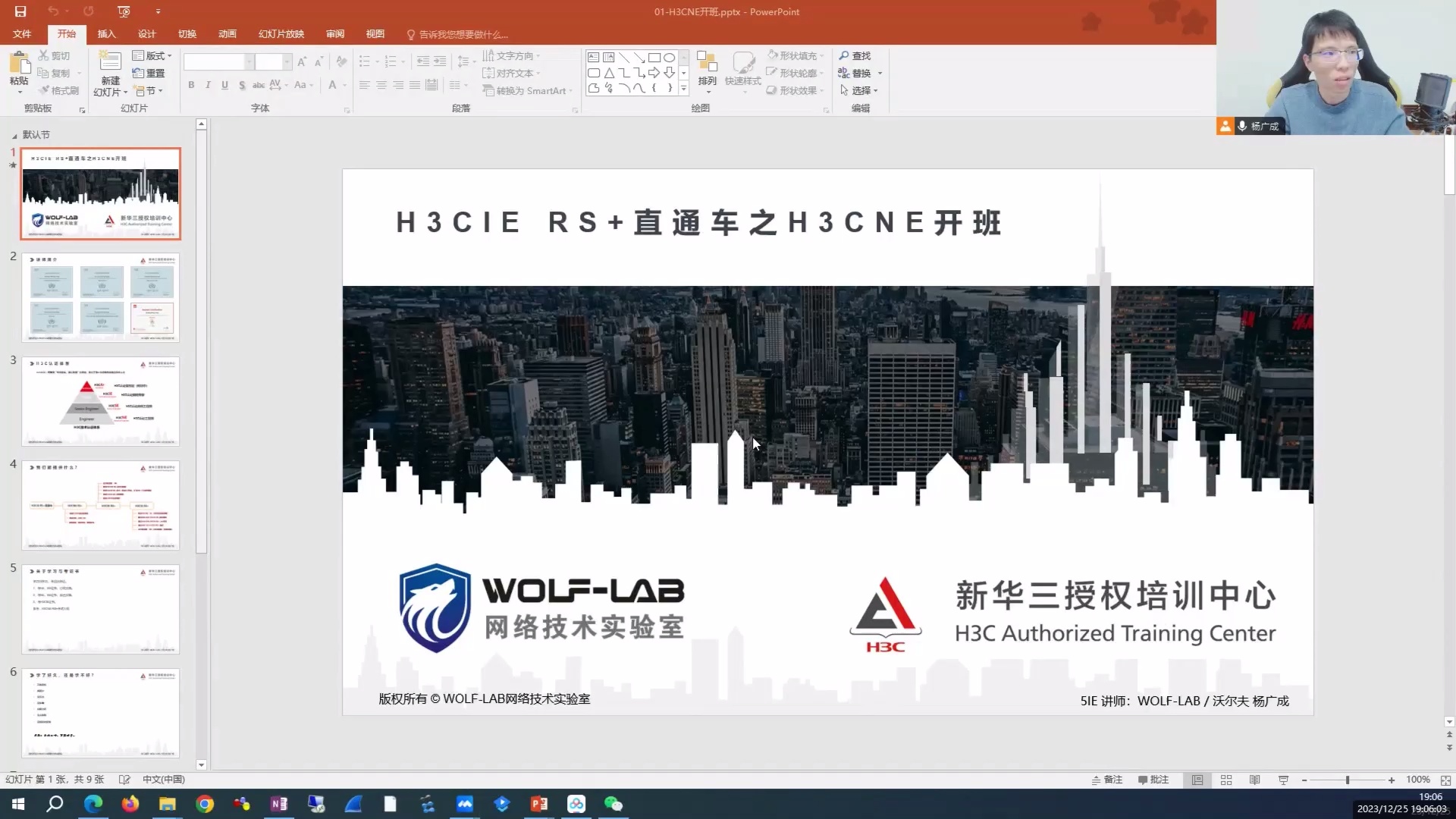The image size is (1456, 819).
Task: Switch to Slide Sorter view in status bar
Action: pos(1226,780)
